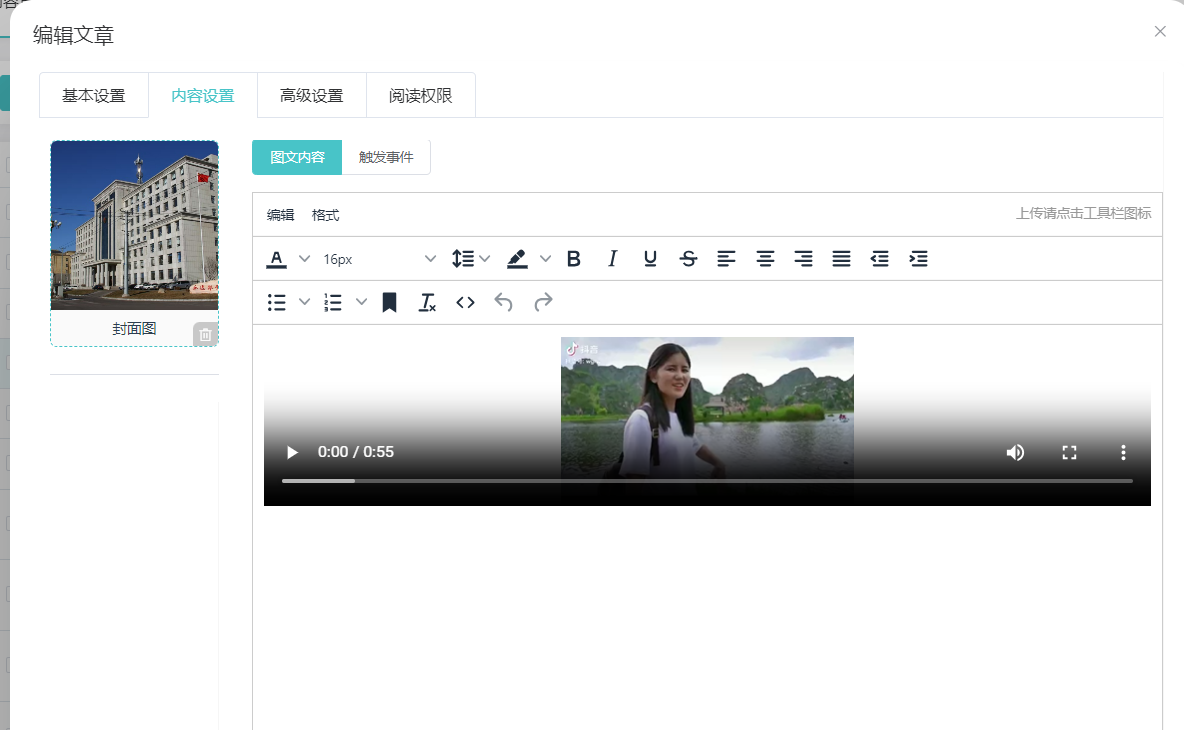Toggle bold formatting in the editor
Image resolution: width=1184 pixels, height=730 pixels.
point(573,258)
